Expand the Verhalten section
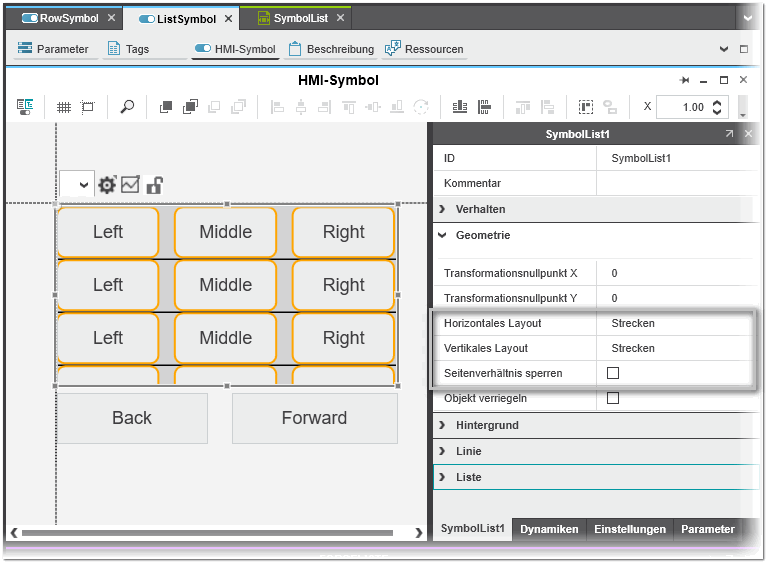Image resolution: width=767 pixels, height=563 pixels. point(480,209)
